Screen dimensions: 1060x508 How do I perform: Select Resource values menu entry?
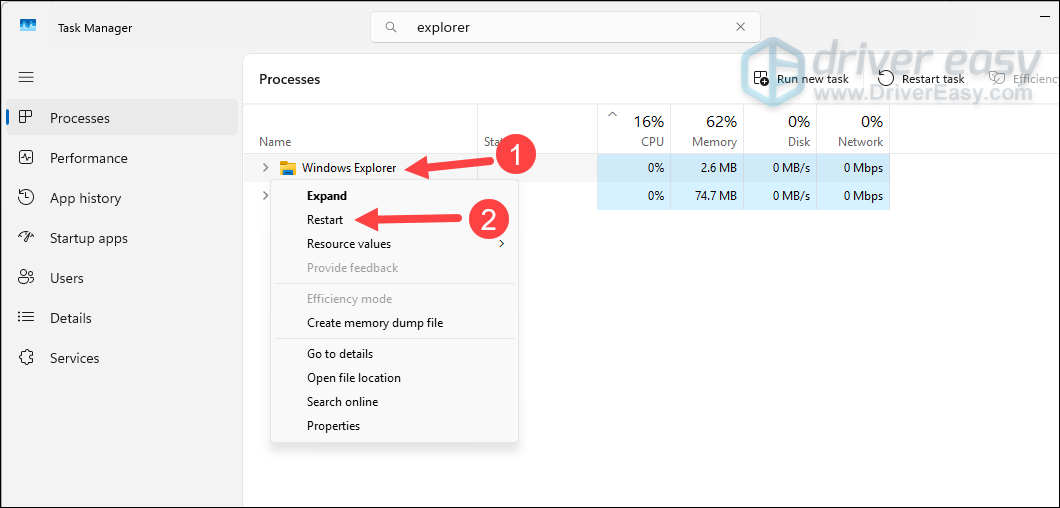coord(394,244)
